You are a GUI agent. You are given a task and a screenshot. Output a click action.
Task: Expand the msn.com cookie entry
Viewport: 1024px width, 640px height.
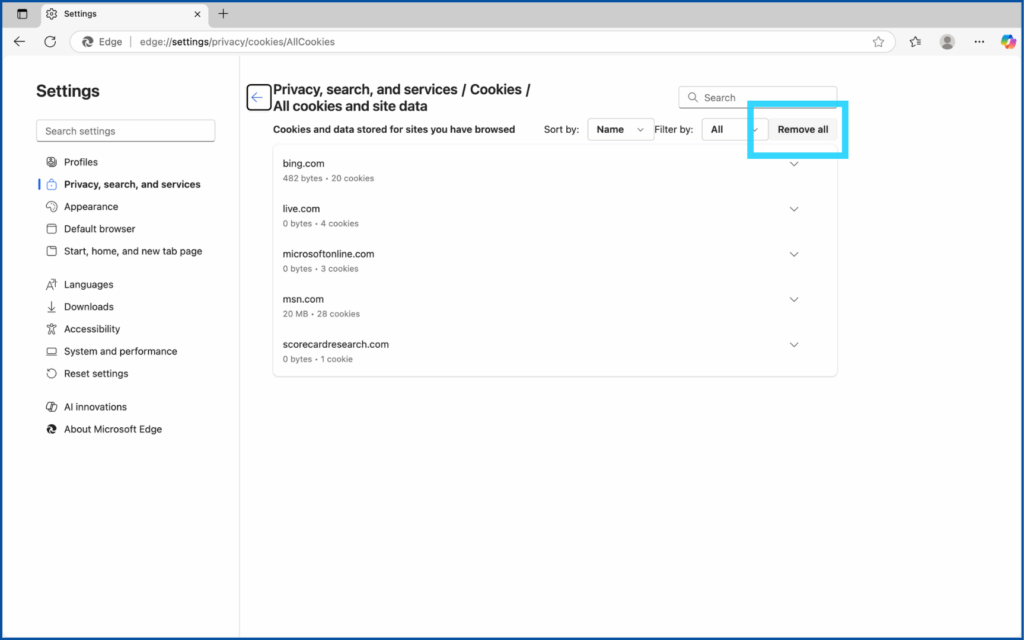[x=794, y=299]
